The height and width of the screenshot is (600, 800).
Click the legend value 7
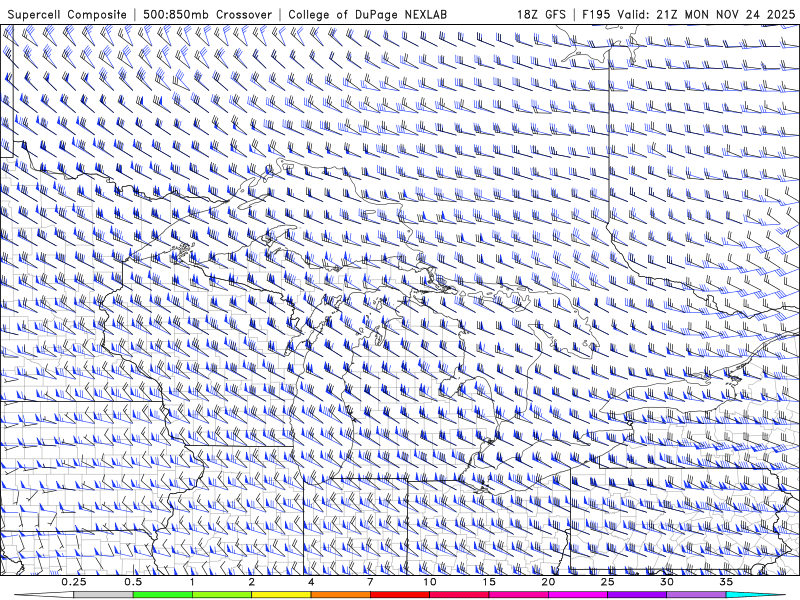(x=370, y=582)
